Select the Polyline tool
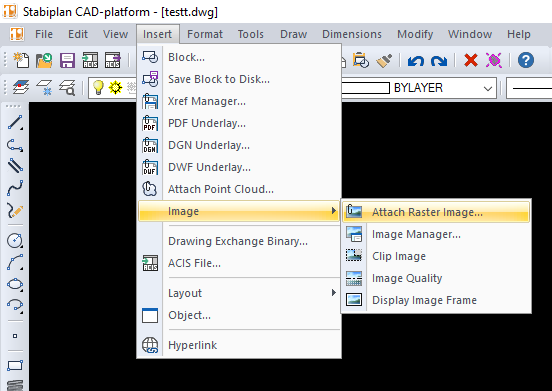 pyautogui.click(x=15, y=145)
